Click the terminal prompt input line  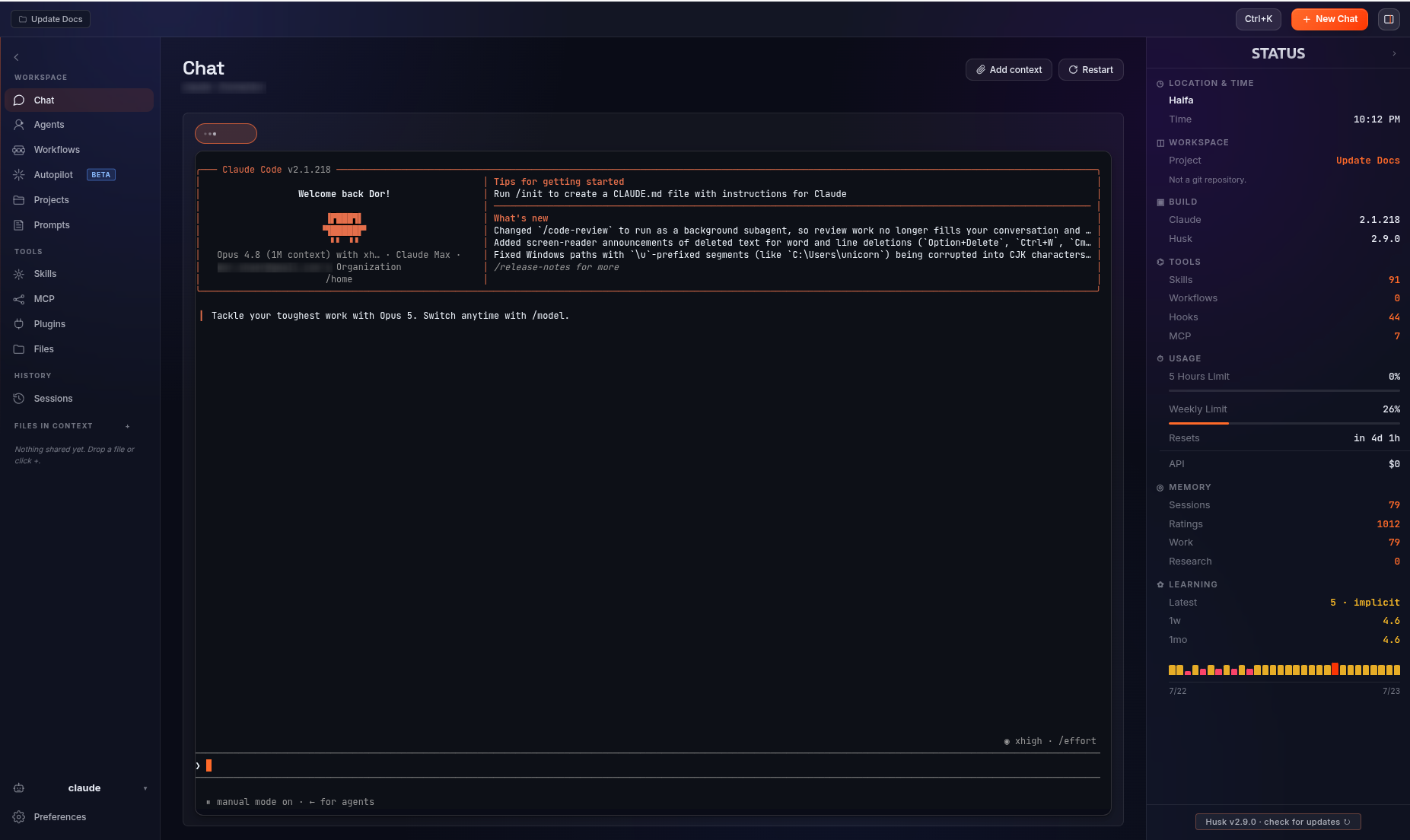[x=648, y=765]
